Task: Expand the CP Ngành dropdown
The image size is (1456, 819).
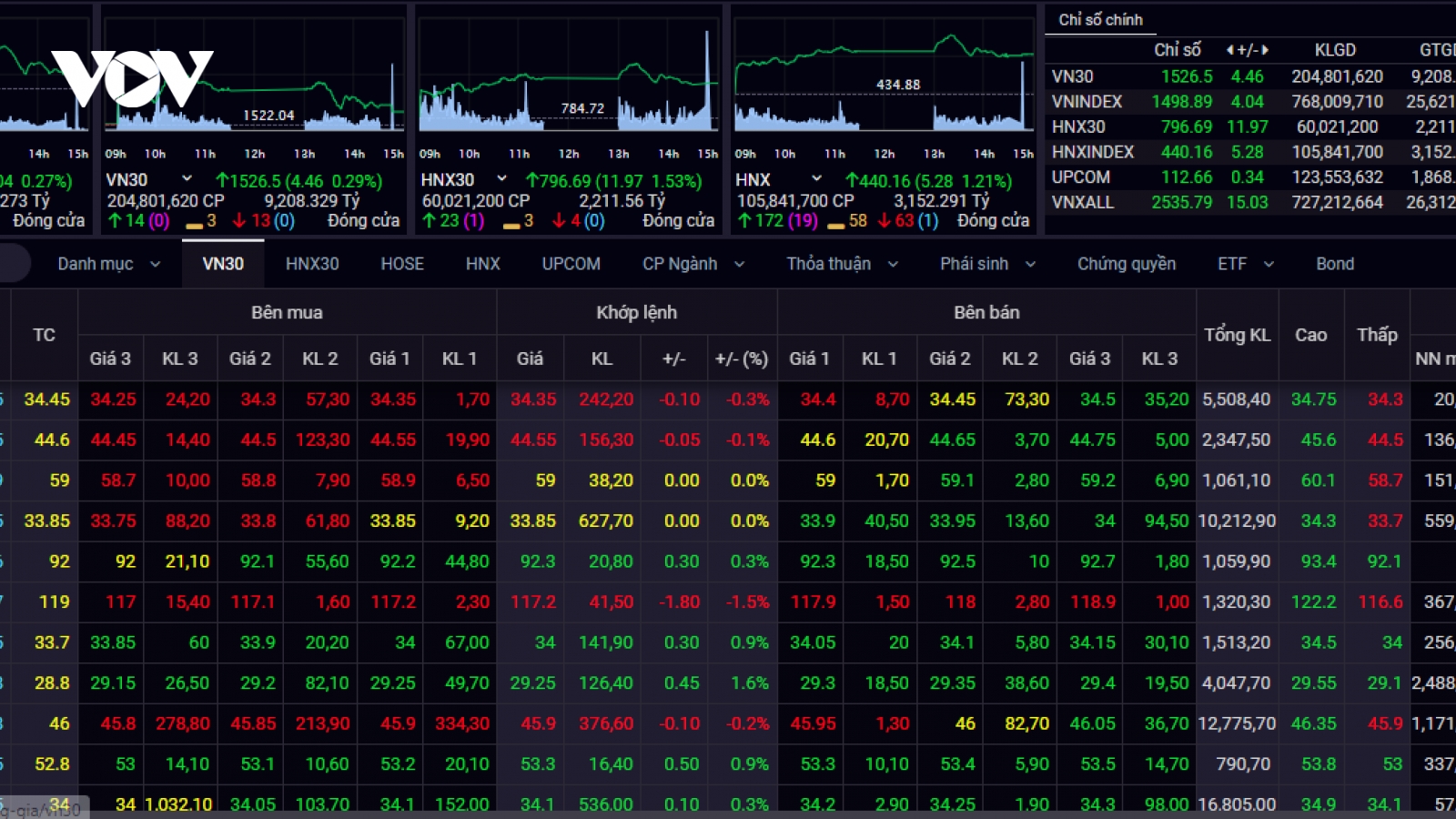Action: [693, 264]
